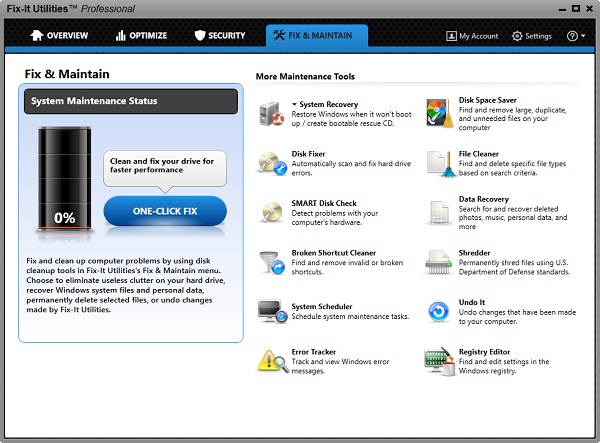Open the Security tab
Image resolution: width=600 pixels, height=443 pixels.
pyautogui.click(x=219, y=36)
